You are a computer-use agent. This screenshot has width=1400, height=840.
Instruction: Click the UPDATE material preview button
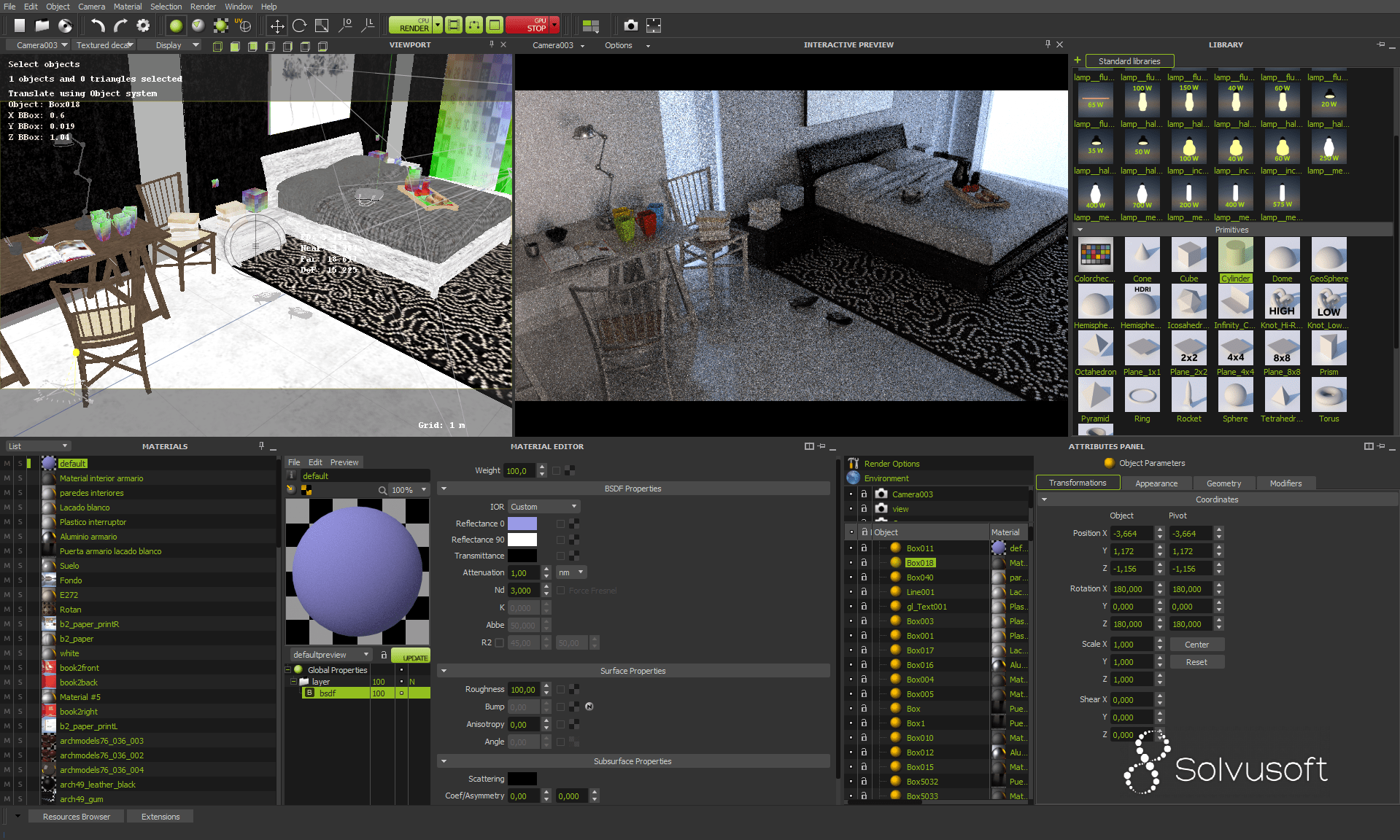tap(411, 656)
